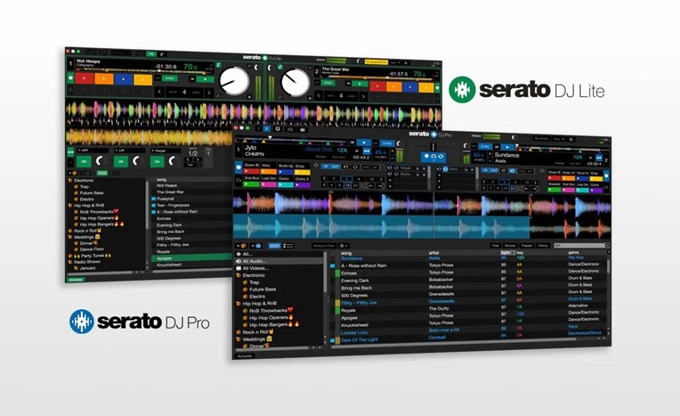This screenshot has width=680, height=416.
Task: Click the blue IN OUT loop button on DJ Pro deck 1
Action: (x=332, y=166)
